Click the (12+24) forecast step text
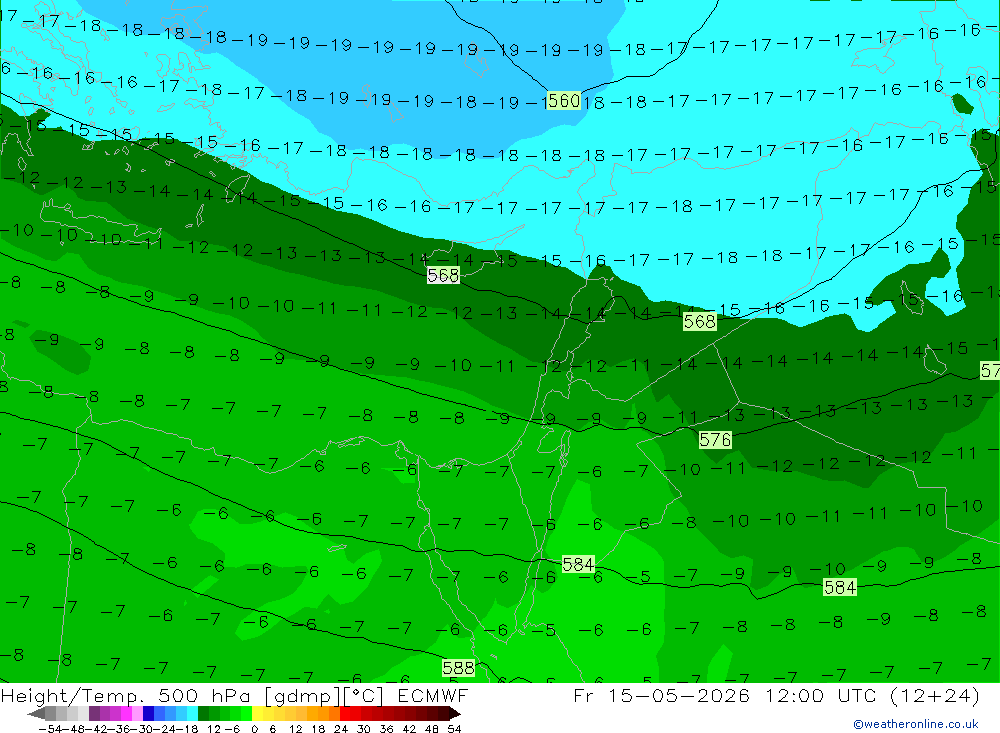The width and height of the screenshot is (1000, 733). pyautogui.click(x=934, y=696)
